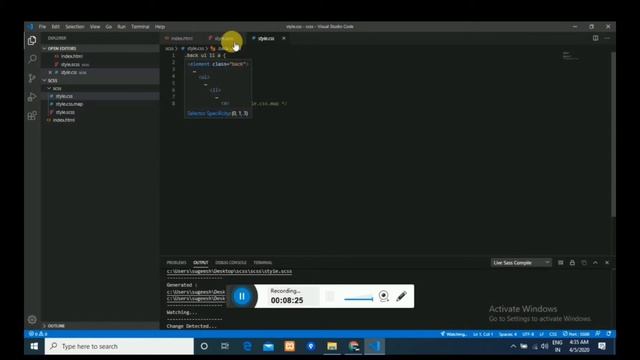Image resolution: width=640 pixels, height=360 pixels.
Task: Open the Run and Debug view
Action: coord(32,97)
